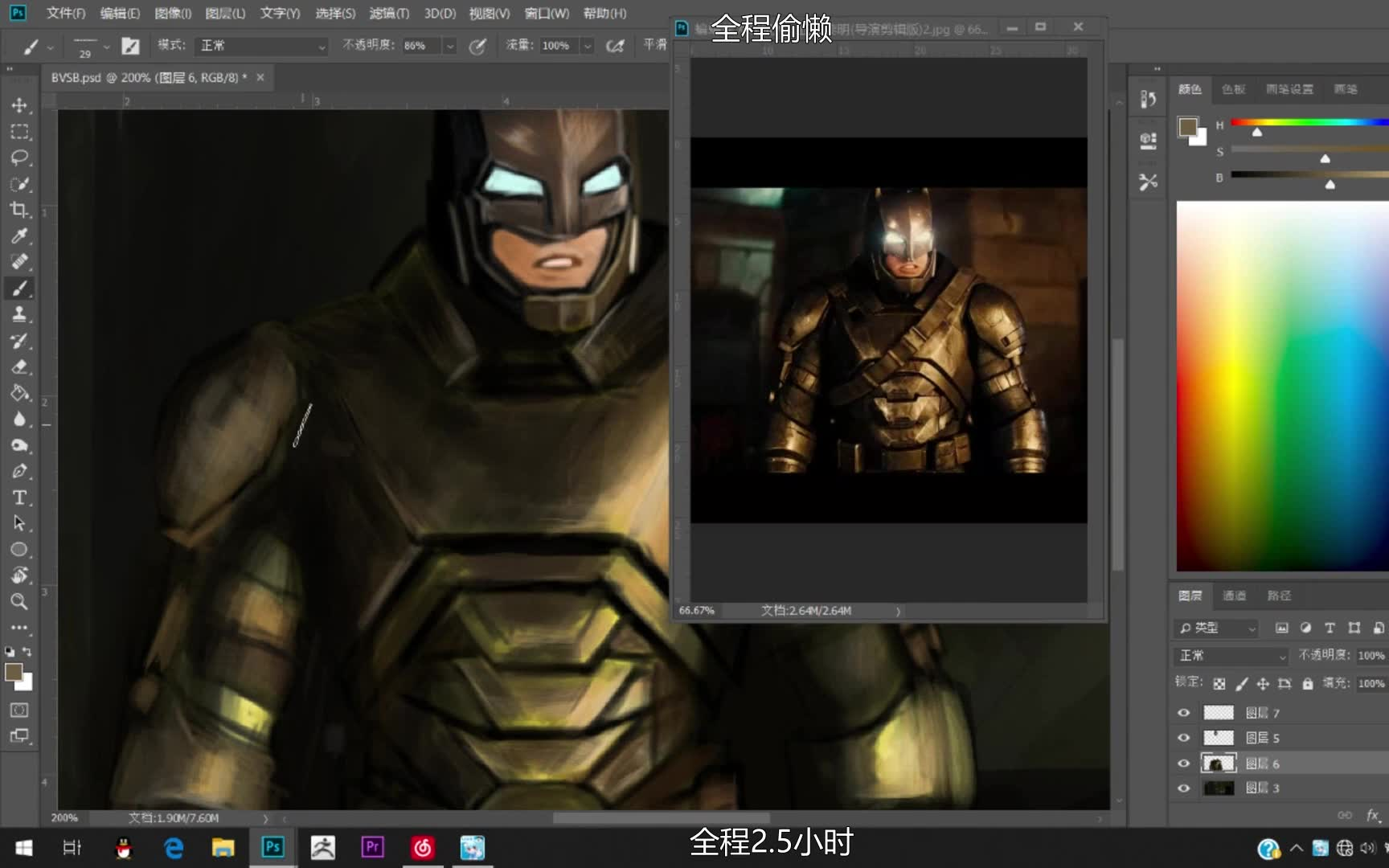Hide layer 图层 3

tap(1183, 788)
